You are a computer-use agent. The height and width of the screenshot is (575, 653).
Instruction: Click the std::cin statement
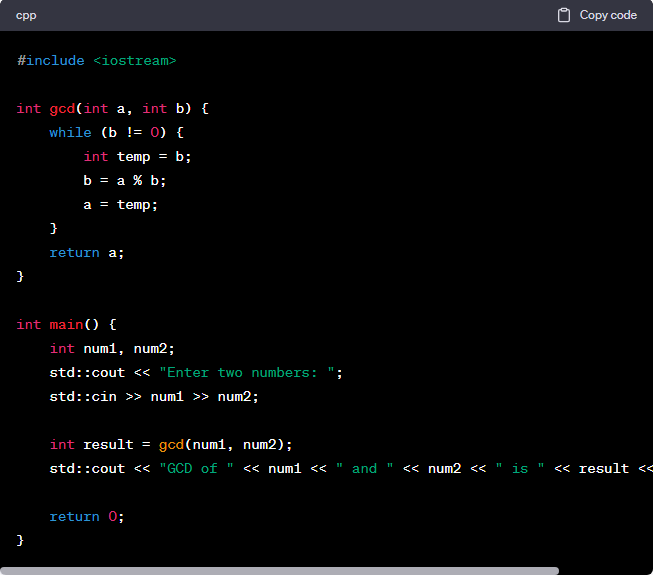pos(154,397)
